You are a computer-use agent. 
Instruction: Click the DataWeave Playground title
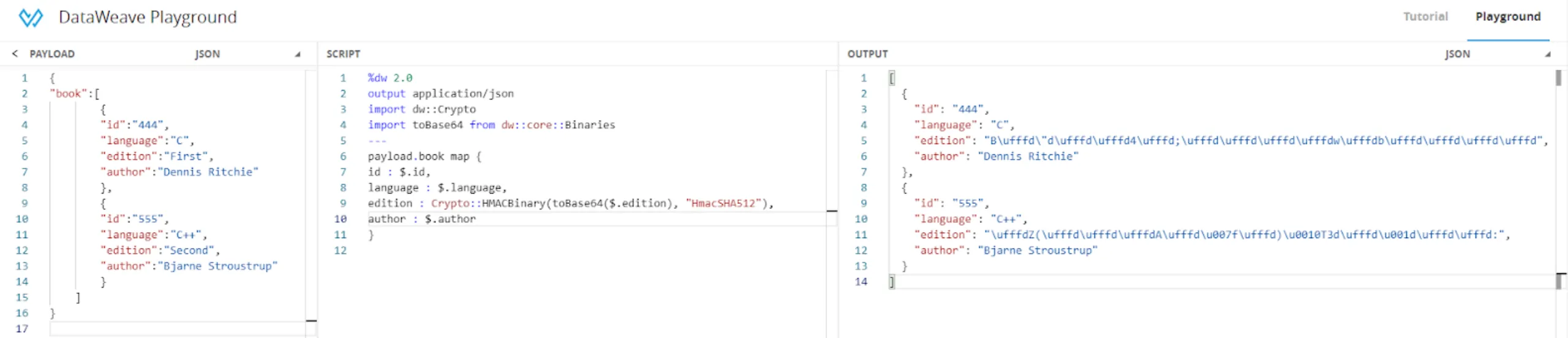148,17
